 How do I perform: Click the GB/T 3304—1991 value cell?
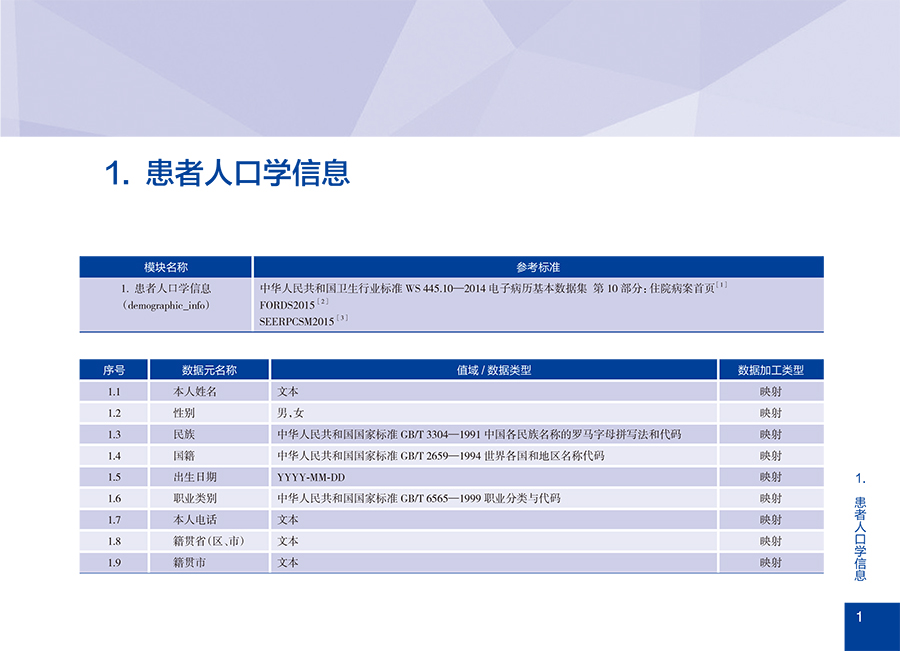(494, 435)
